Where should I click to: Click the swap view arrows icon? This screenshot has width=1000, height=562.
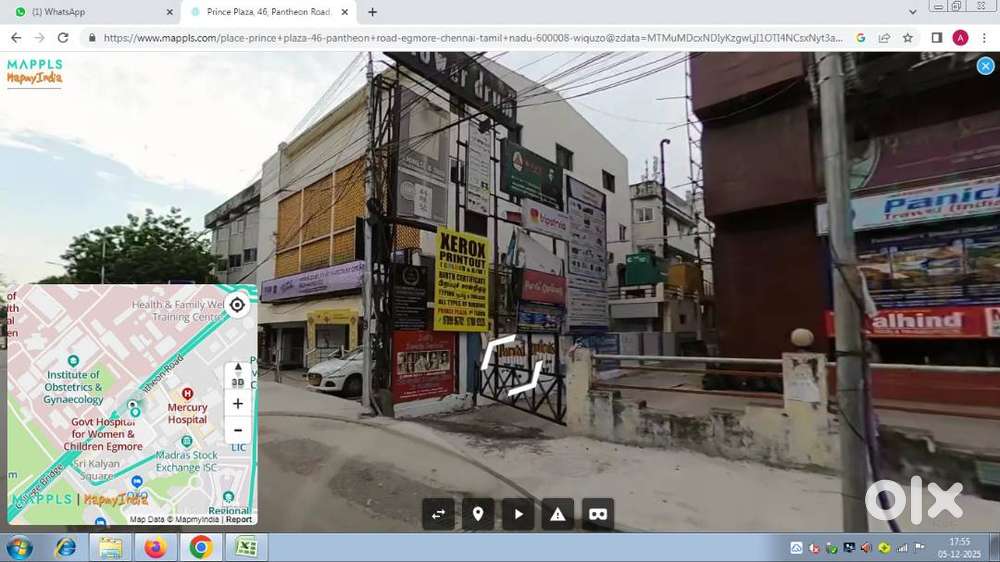(438, 514)
